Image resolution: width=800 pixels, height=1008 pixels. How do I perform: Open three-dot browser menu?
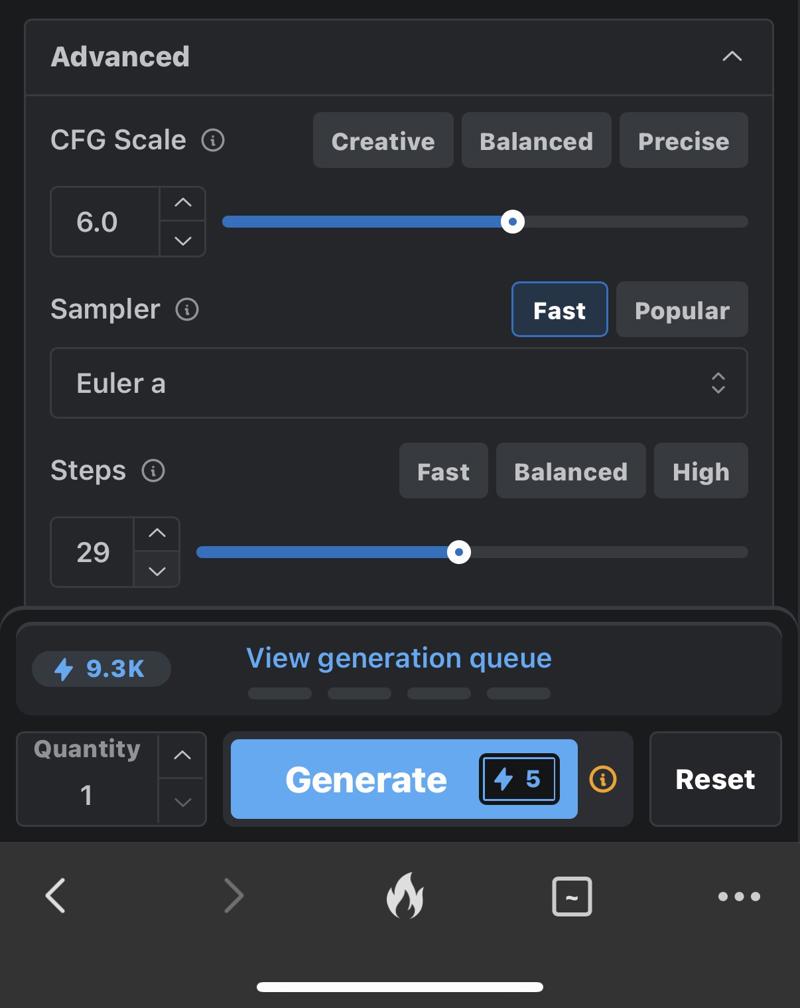pyautogui.click(x=739, y=896)
